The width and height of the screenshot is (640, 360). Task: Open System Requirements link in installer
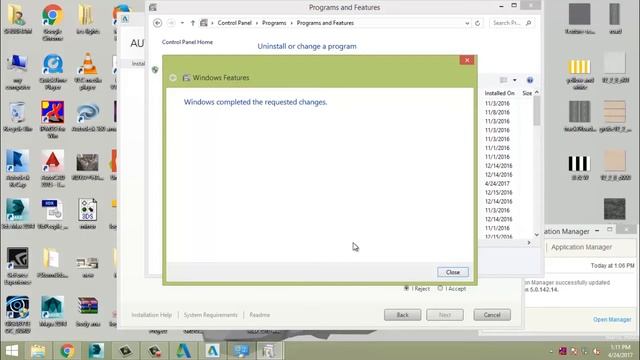(211, 315)
